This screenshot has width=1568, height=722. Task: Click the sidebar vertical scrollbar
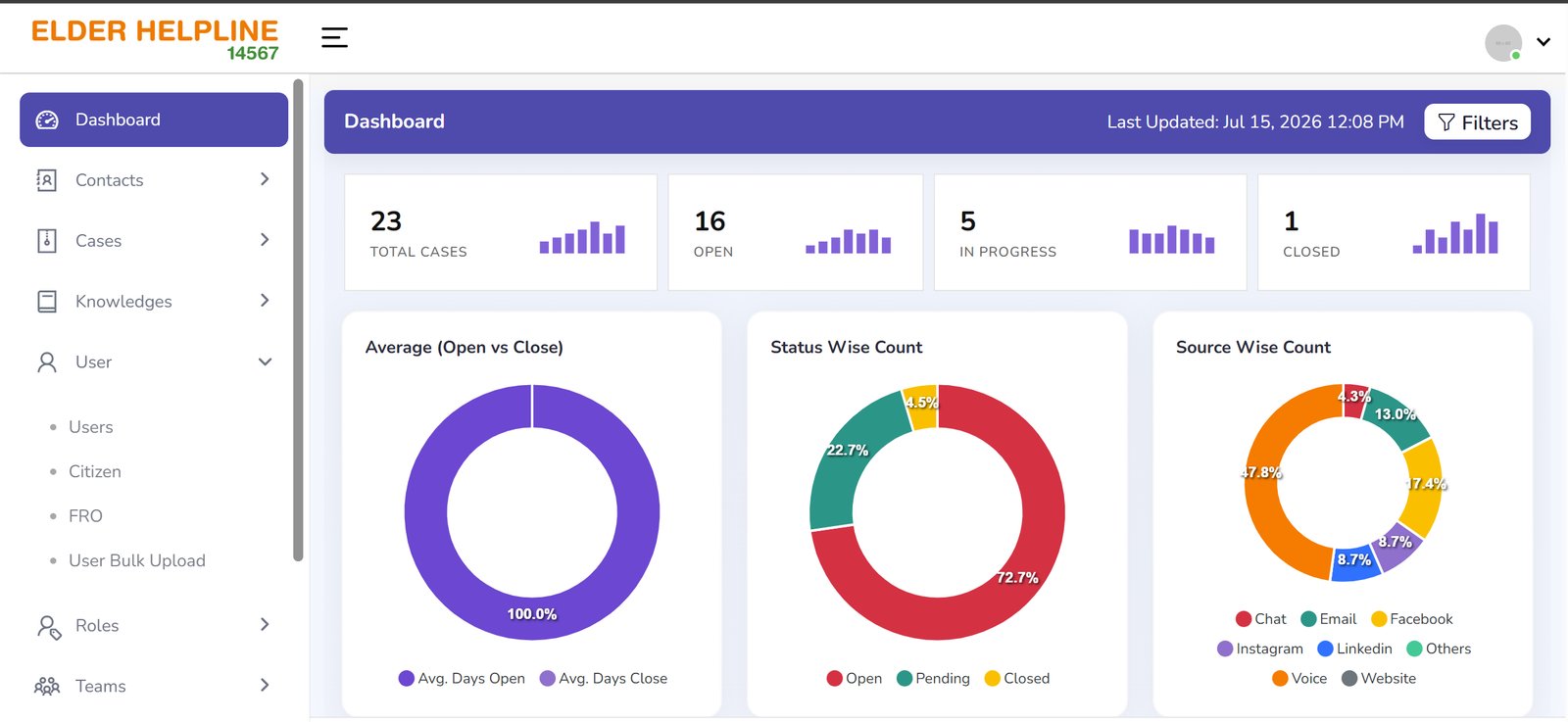point(298,321)
